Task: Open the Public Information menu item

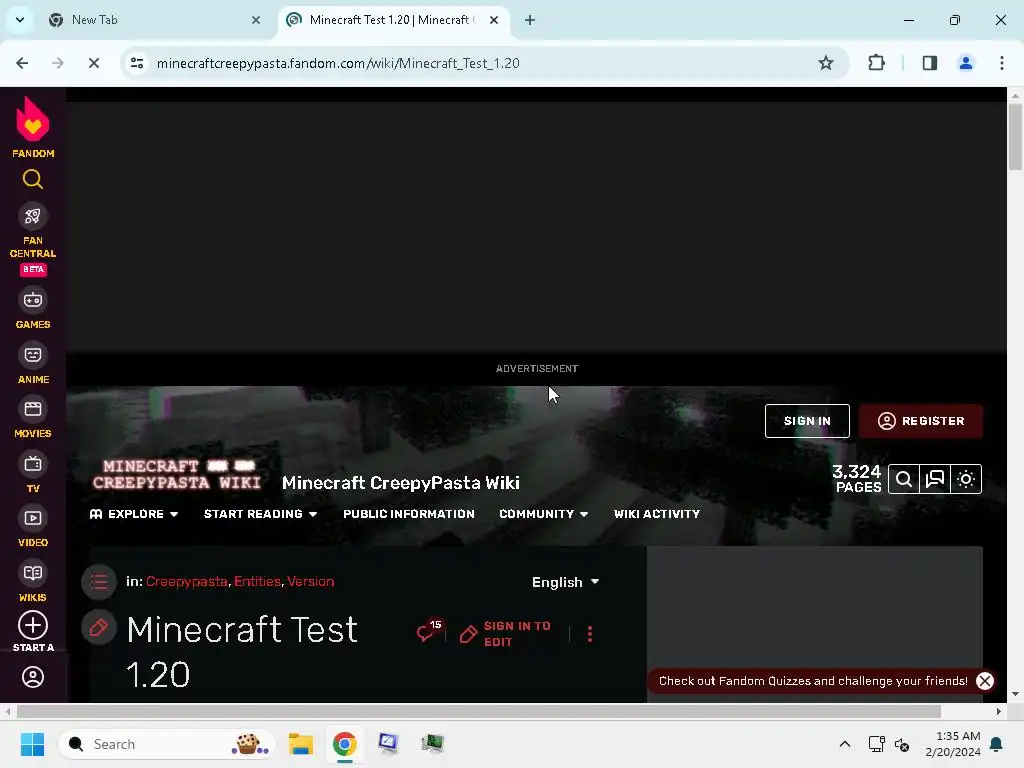Action: pyautogui.click(x=409, y=514)
